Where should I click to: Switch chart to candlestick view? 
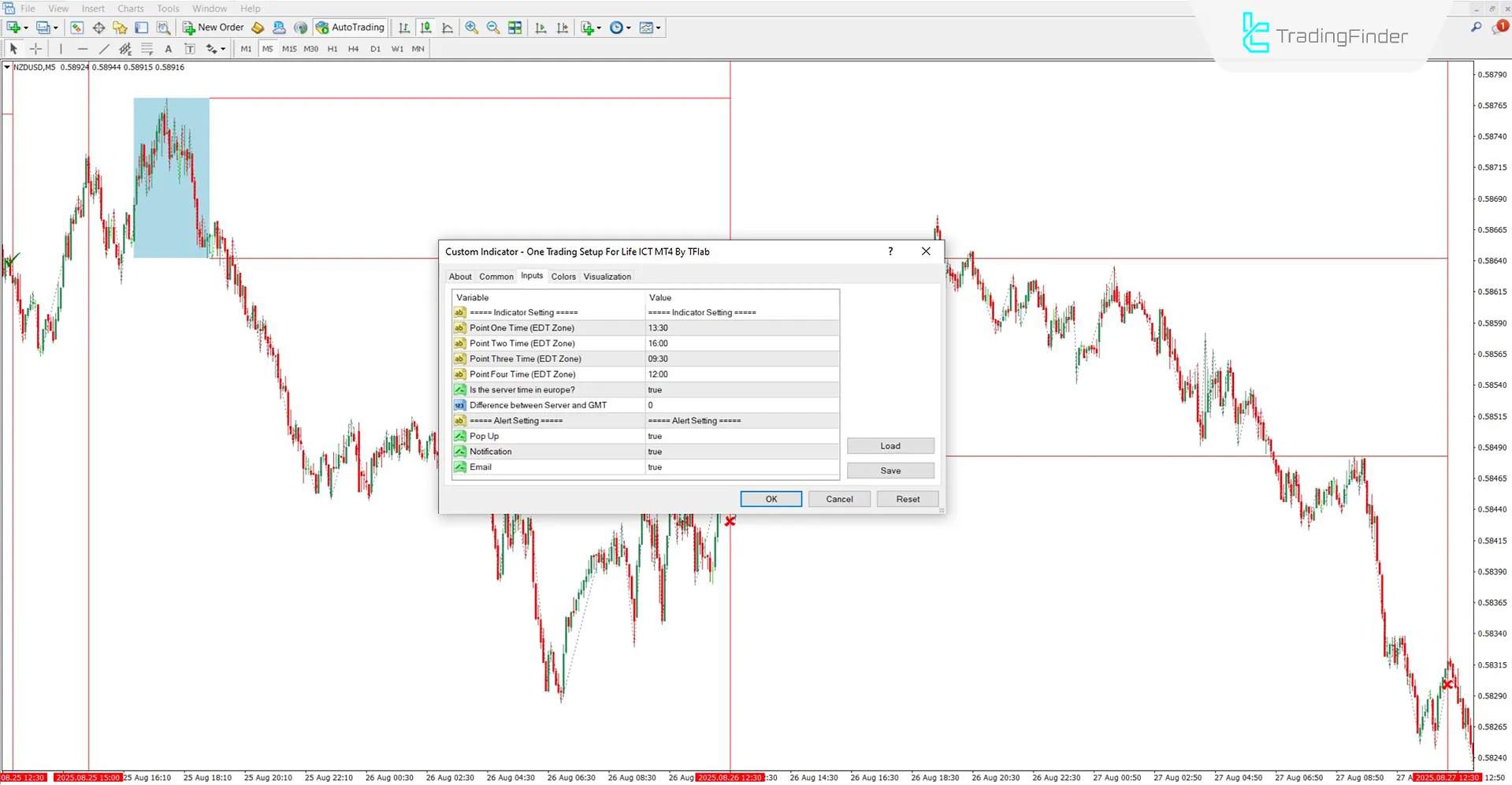point(425,28)
